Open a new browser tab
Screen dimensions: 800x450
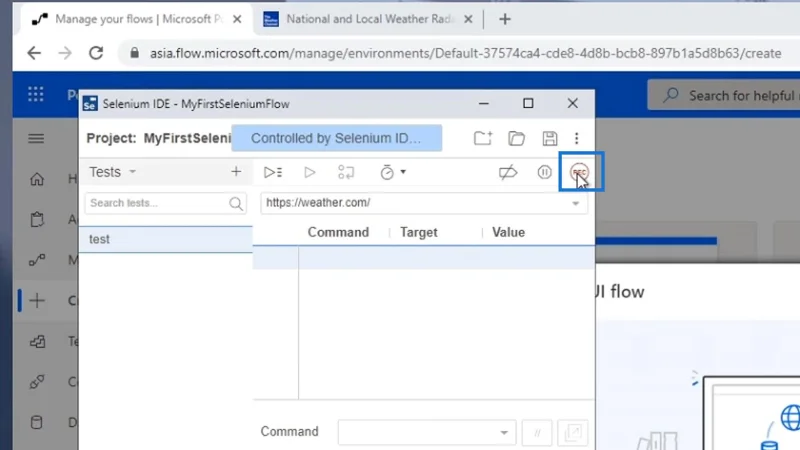(505, 19)
